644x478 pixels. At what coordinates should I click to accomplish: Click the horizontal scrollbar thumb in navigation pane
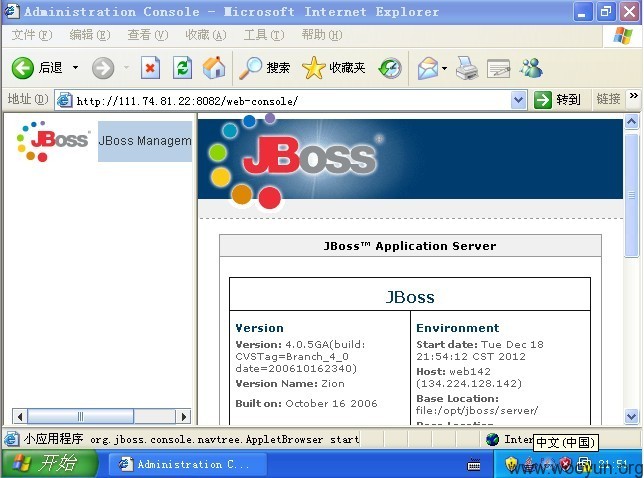coord(80,417)
